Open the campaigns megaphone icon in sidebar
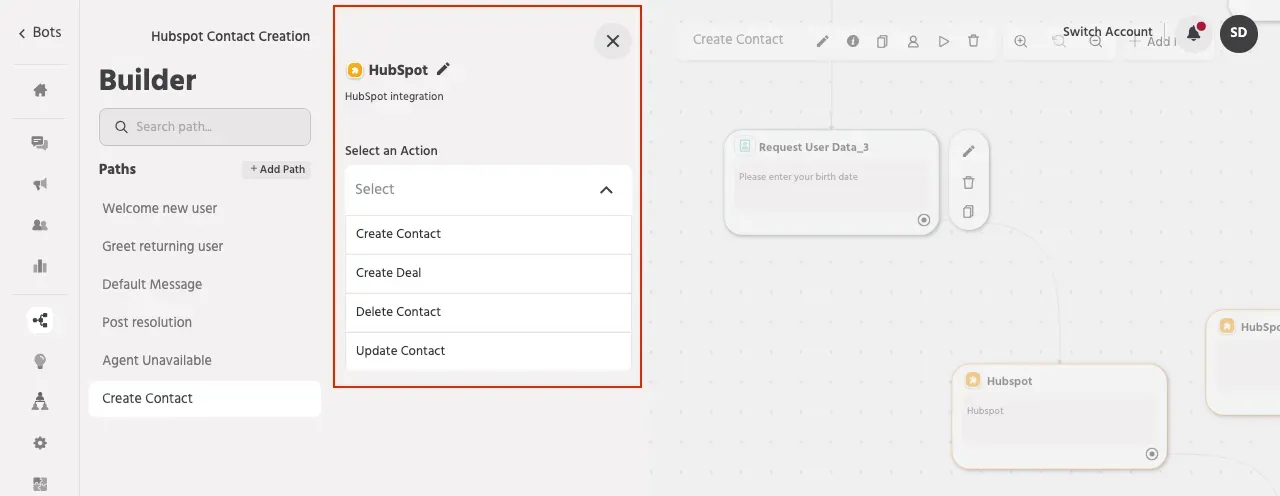1280x496 pixels. 40,184
